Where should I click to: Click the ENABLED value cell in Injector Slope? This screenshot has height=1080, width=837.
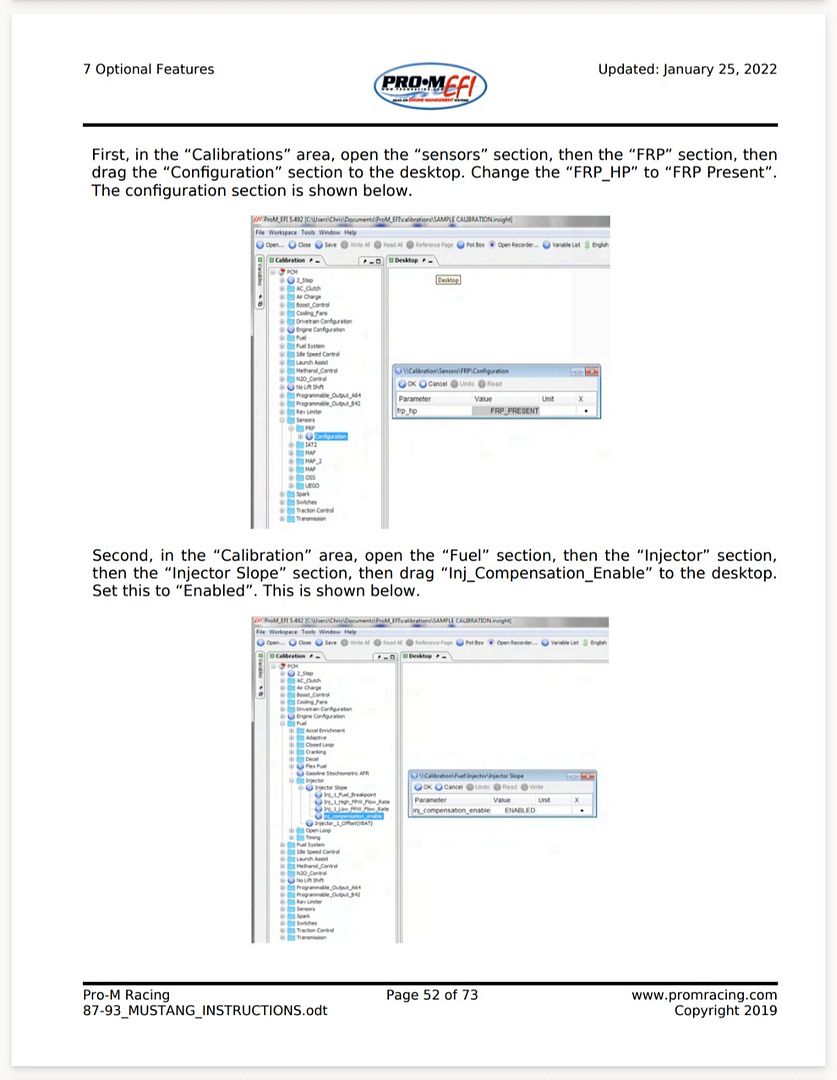click(519, 811)
